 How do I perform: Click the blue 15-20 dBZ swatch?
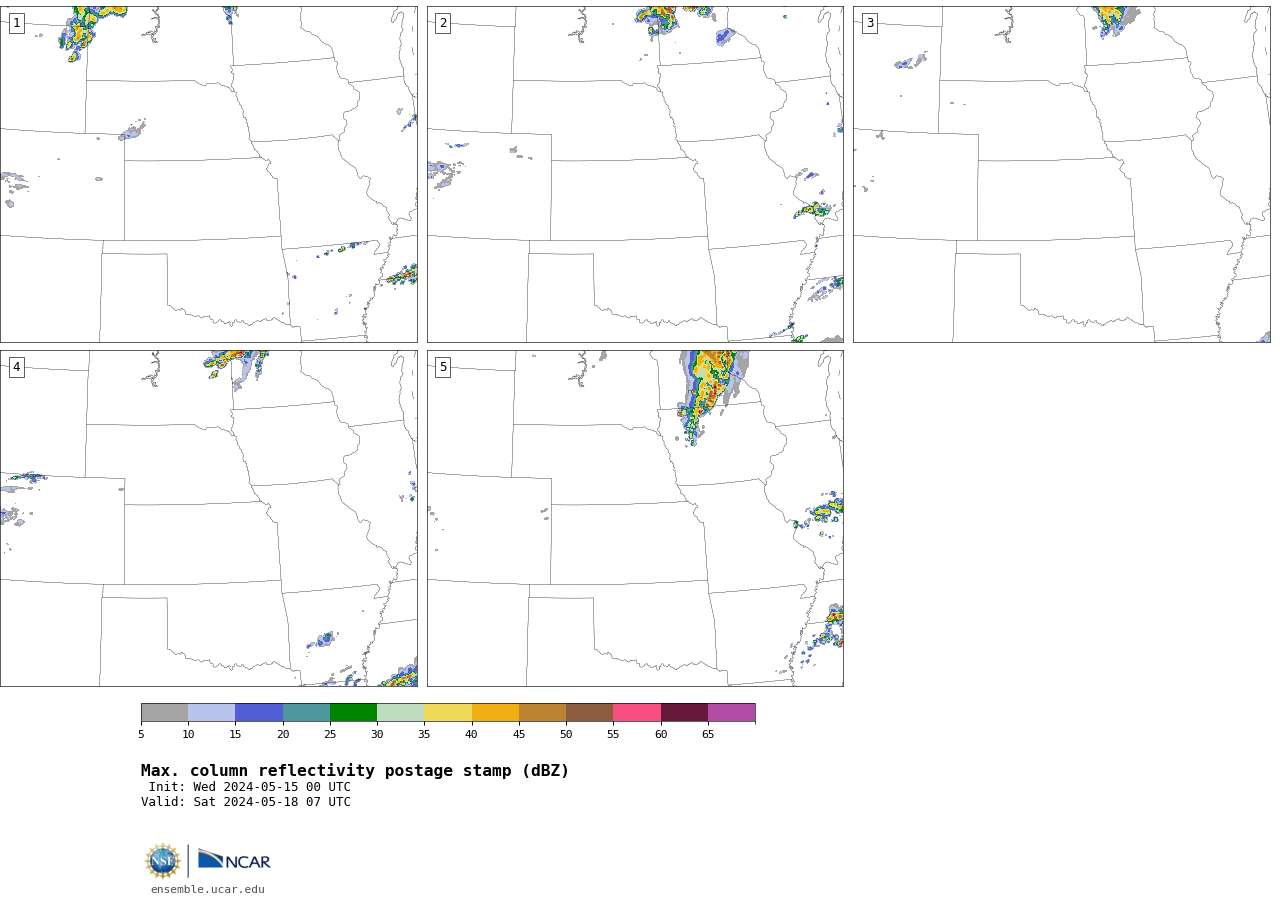click(259, 712)
